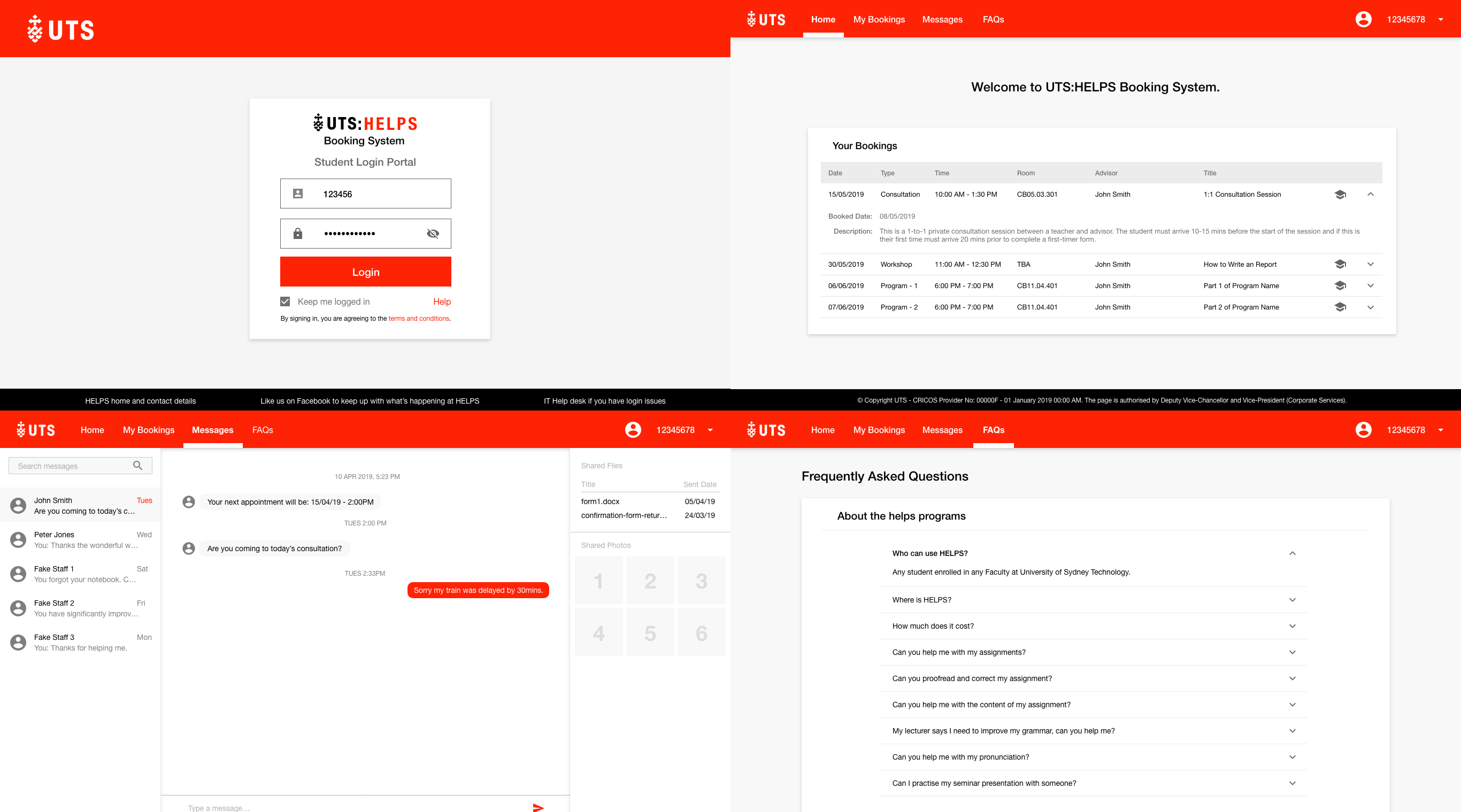Screen dimensions: 1461x812
Task: Select My Bookings tab on the Home page
Action: (879, 19)
